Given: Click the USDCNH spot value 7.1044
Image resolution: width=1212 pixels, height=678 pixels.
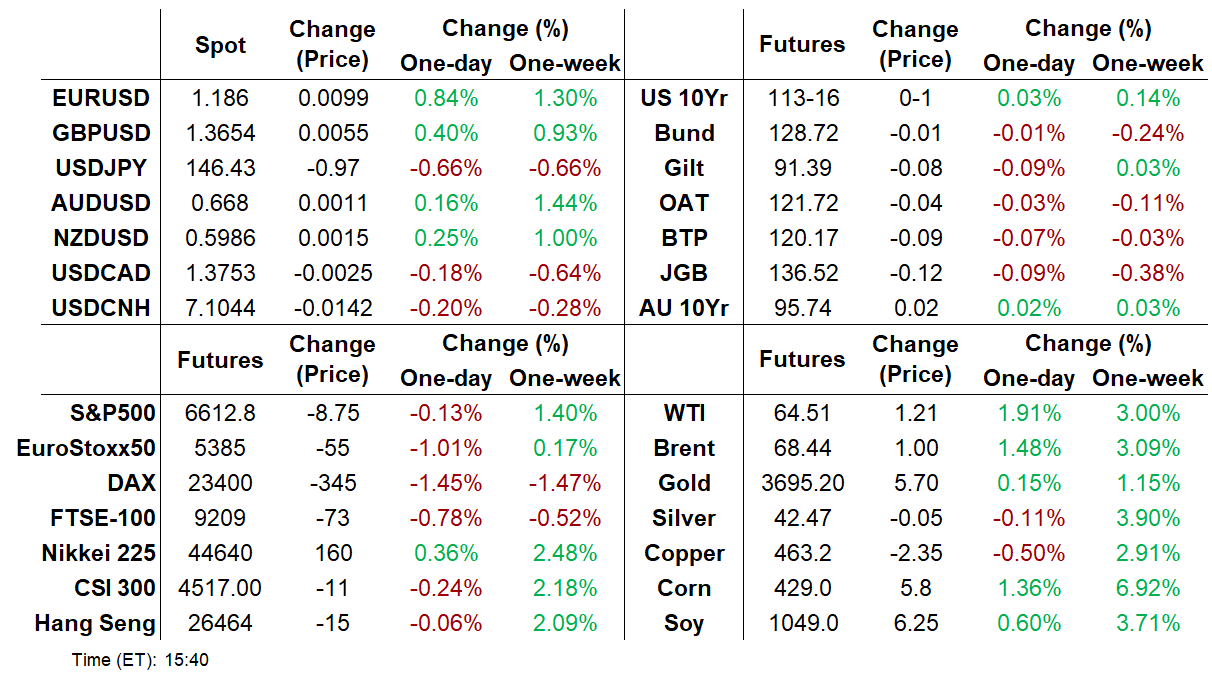Looking at the screenshot, I should click(x=220, y=308).
